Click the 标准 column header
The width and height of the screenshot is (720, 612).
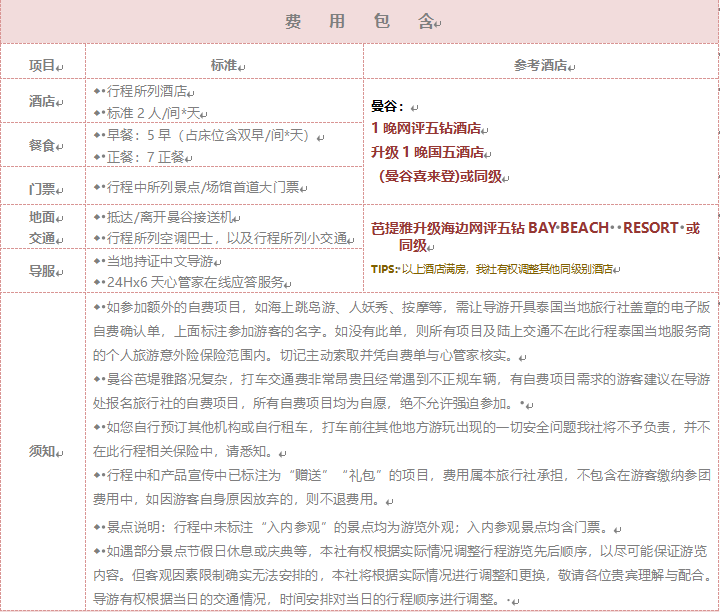pyautogui.click(x=224, y=65)
